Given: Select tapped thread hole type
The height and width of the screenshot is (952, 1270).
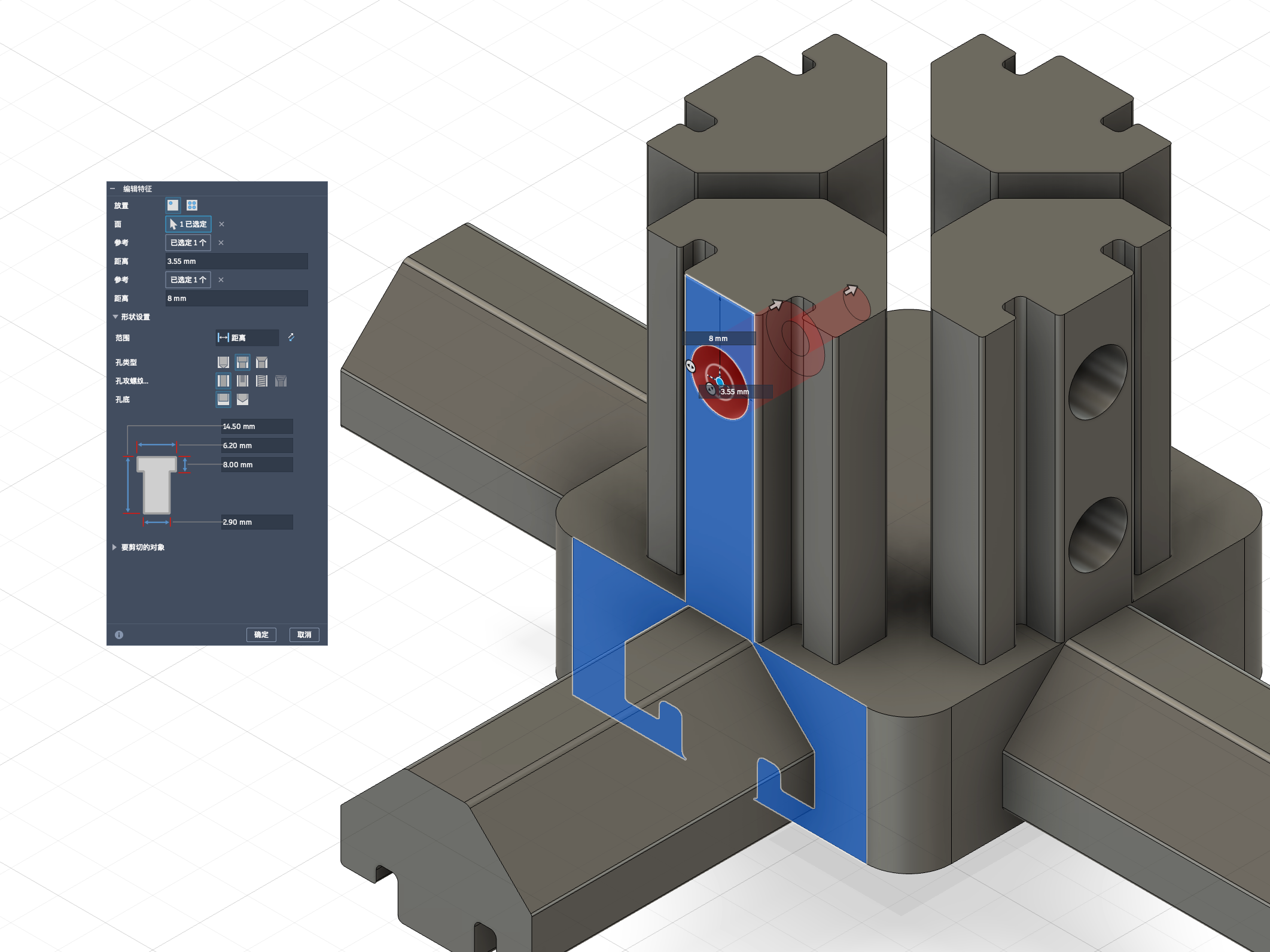Looking at the screenshot, I should click(261, 381).
